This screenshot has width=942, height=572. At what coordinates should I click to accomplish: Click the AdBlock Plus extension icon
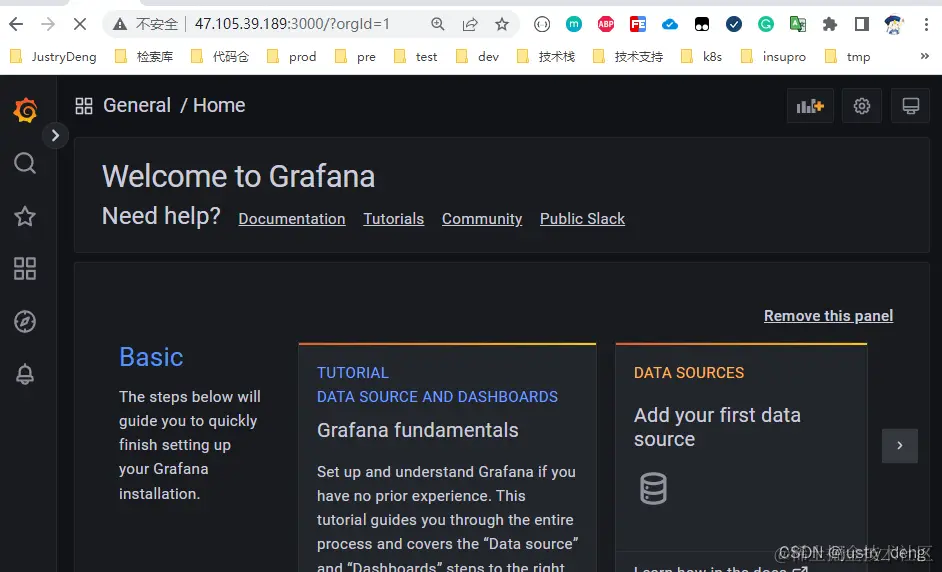pos(606,24)
